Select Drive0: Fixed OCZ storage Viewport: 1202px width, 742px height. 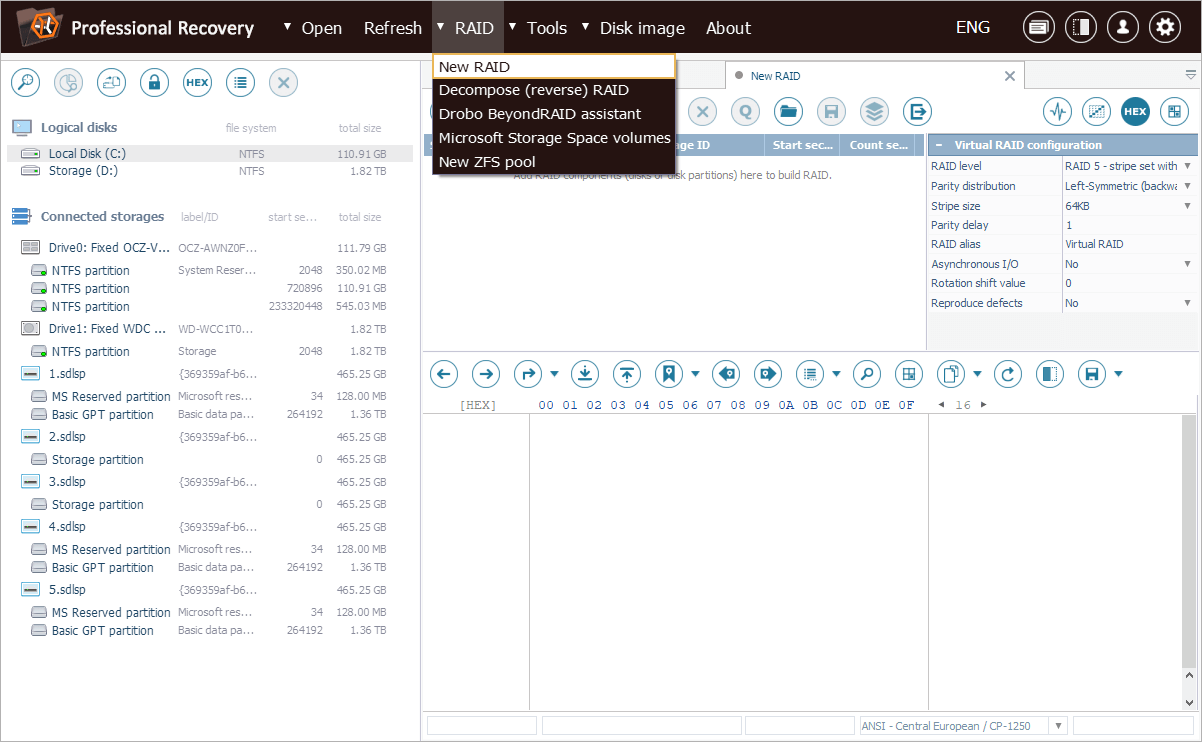click(210, 247)
